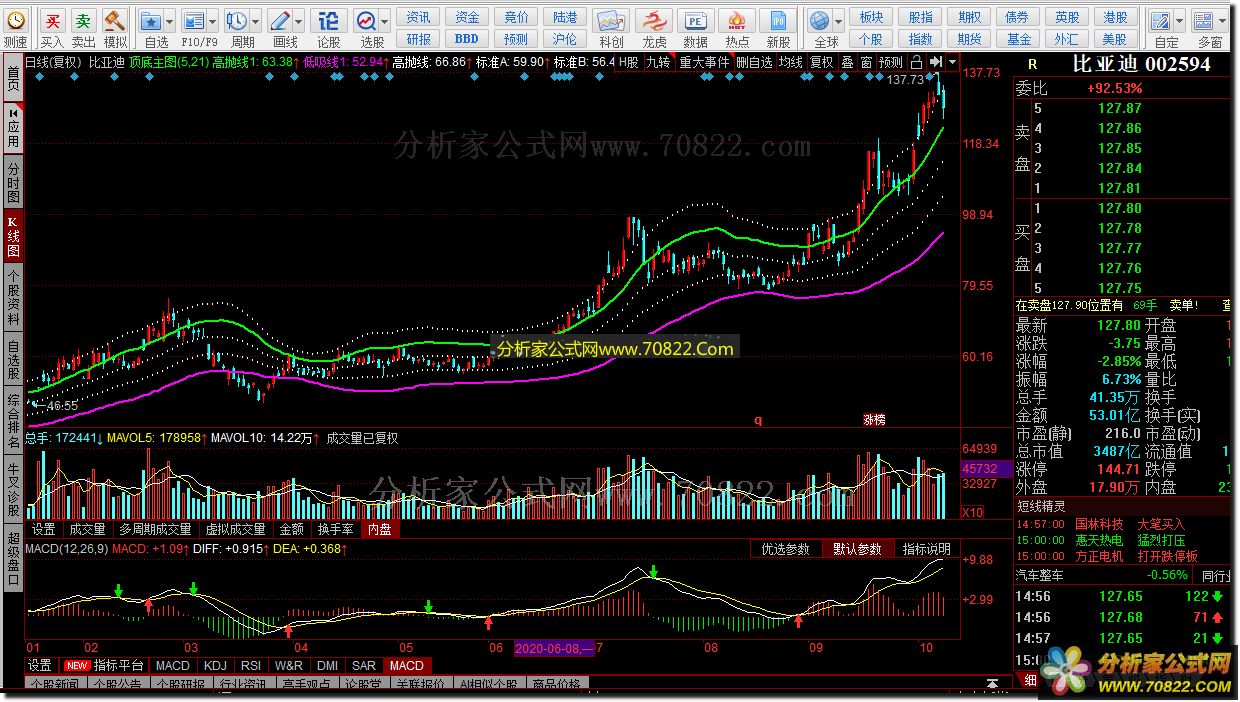Click the 资讯 news button
This screenshot has height=702, width=1240.
coord(419,17)
